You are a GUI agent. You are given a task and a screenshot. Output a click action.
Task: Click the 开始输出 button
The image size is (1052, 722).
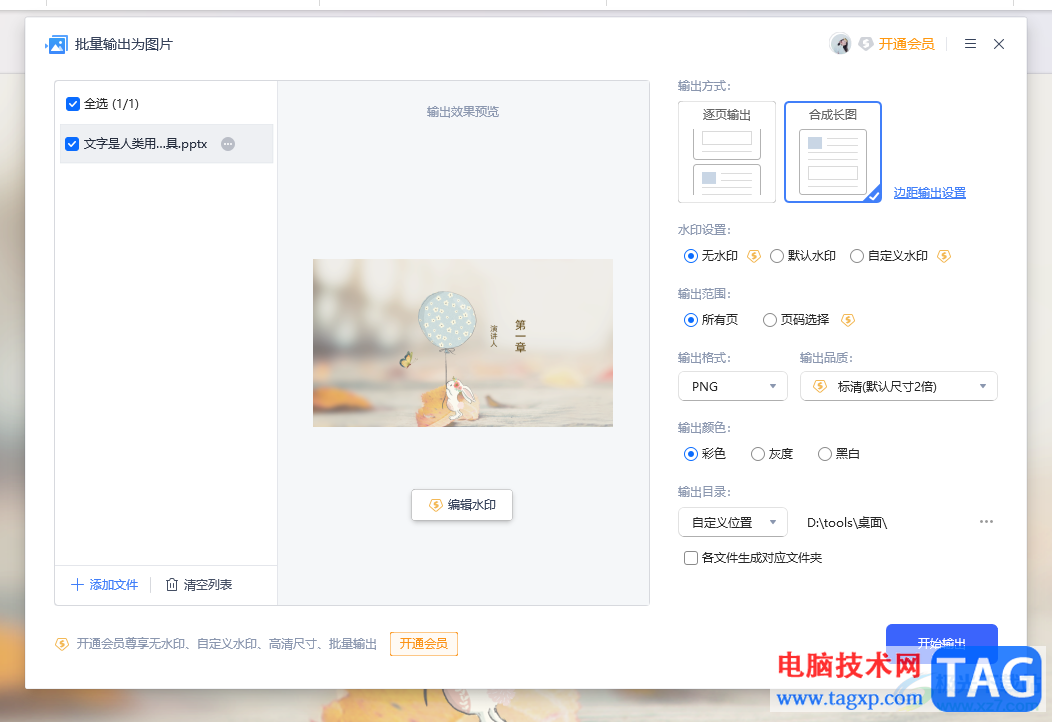coord(941,643)
